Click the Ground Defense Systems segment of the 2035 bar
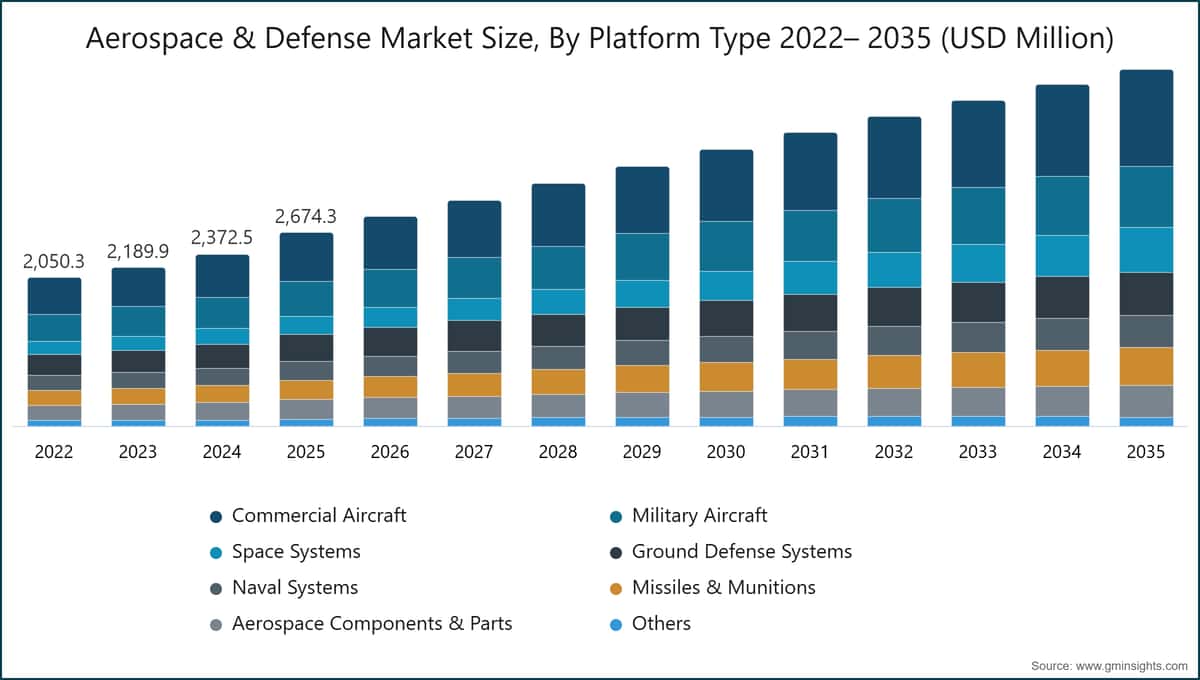 point(1146,294)
